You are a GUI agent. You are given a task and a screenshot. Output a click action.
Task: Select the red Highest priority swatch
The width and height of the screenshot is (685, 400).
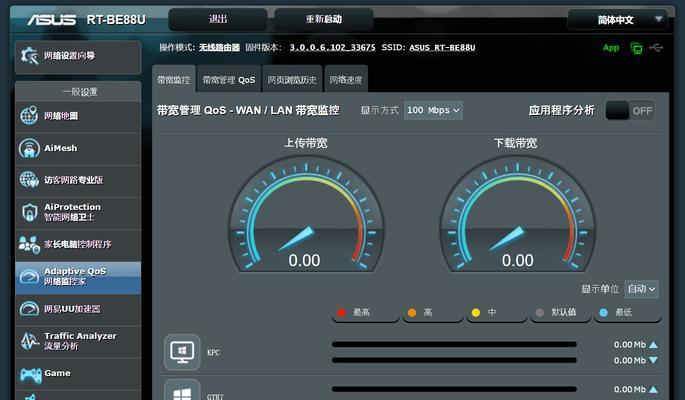click(x=342, y=312)
